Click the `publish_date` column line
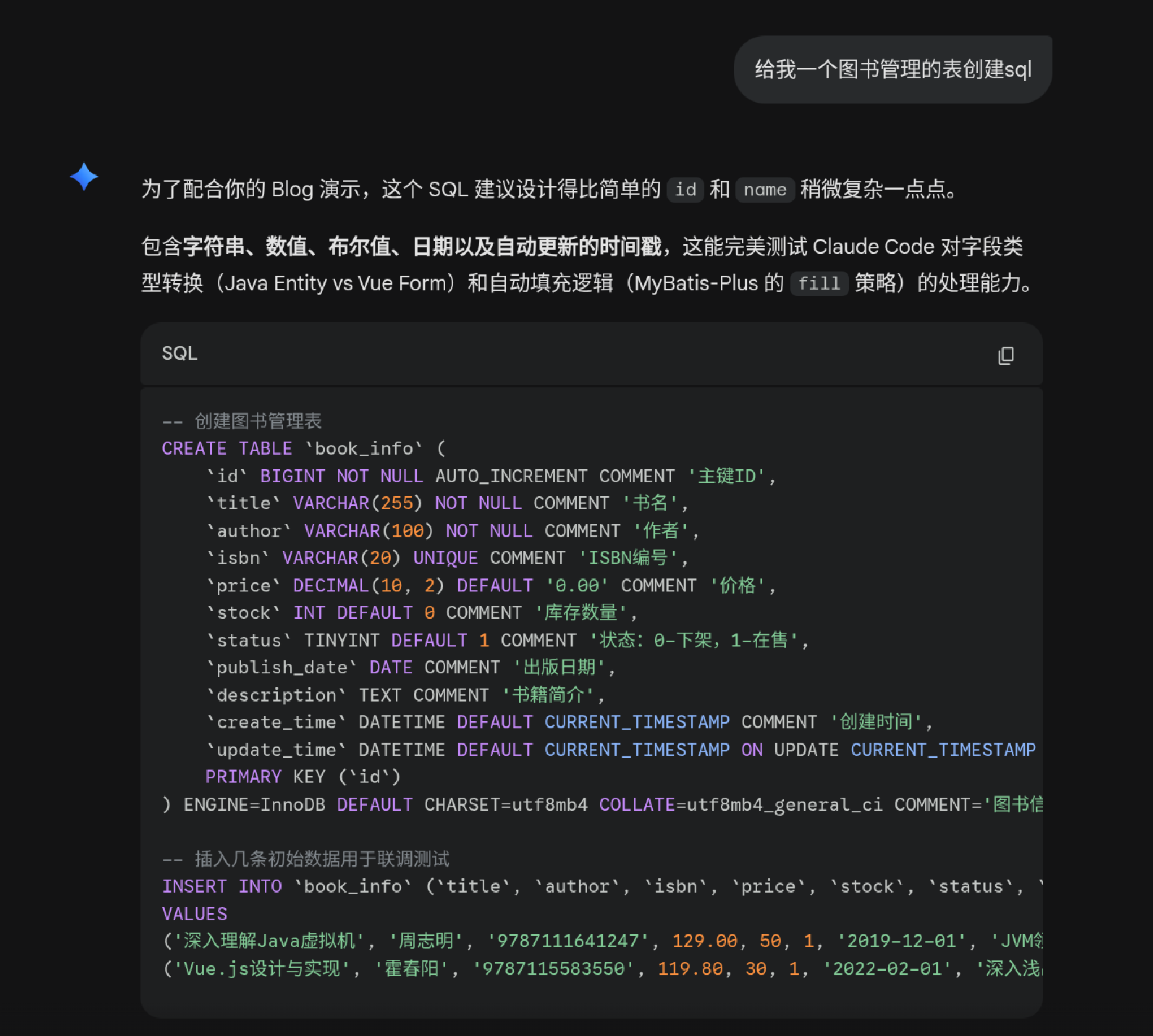The width and height of the screenshot is (1153, 1036). [x=410, y=667]
